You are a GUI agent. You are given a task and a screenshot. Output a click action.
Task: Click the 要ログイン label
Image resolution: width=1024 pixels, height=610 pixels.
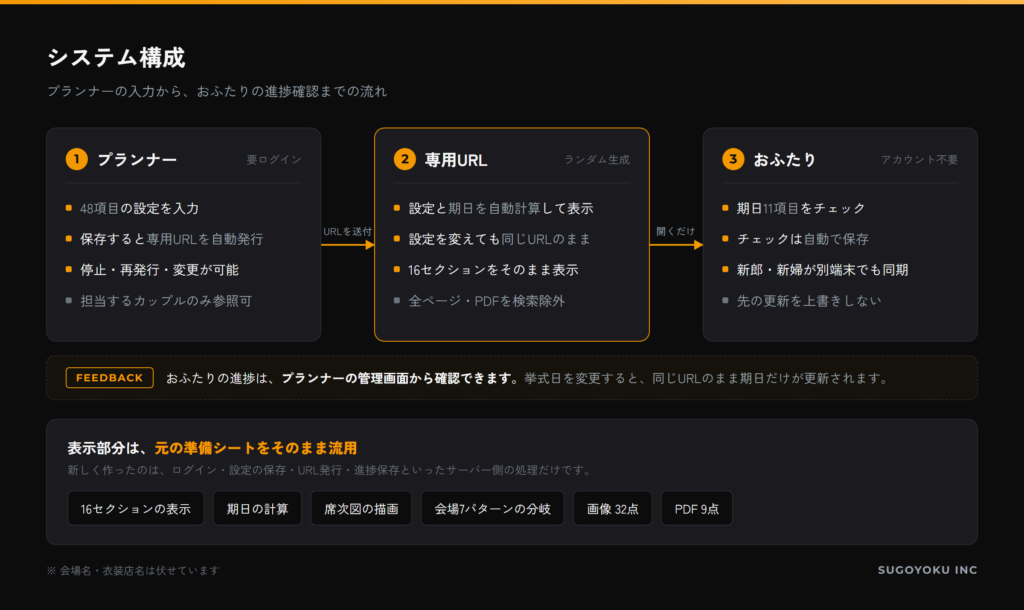point(274,159)
